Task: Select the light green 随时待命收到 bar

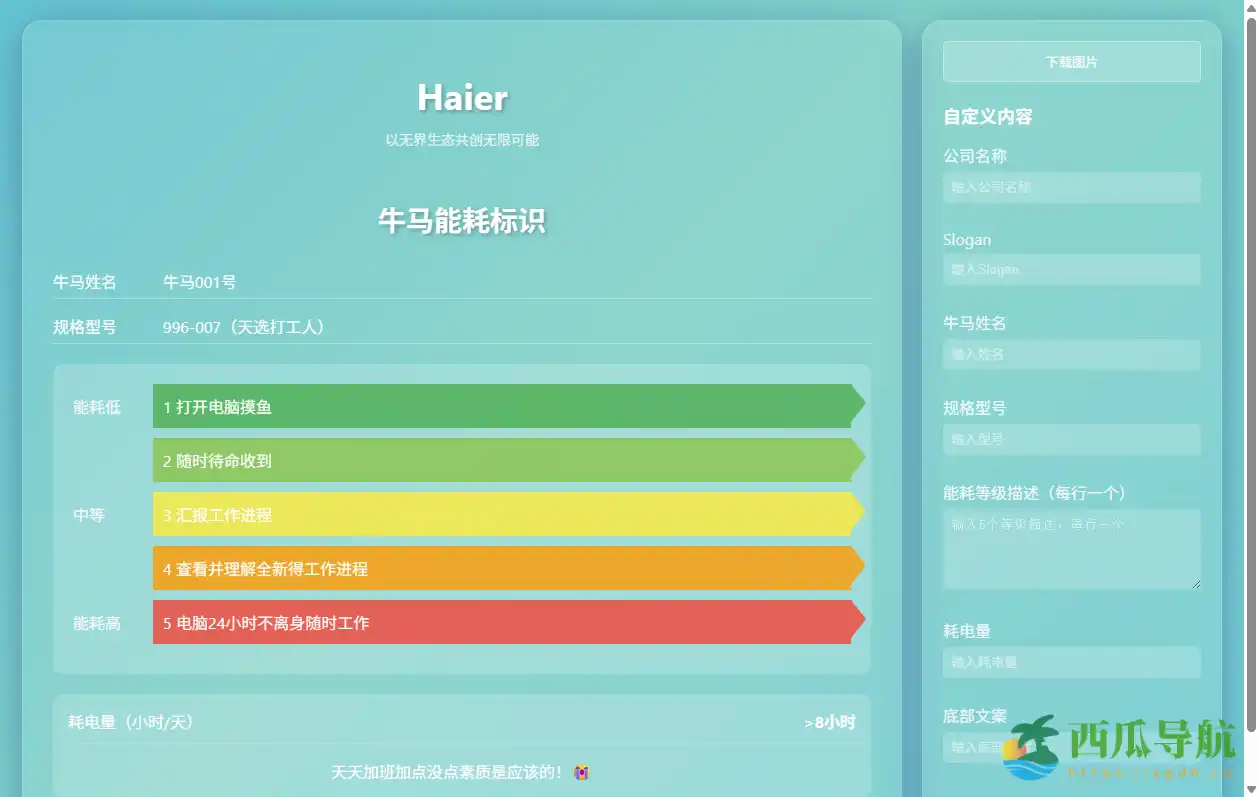Action: click(x=500, y=459)
